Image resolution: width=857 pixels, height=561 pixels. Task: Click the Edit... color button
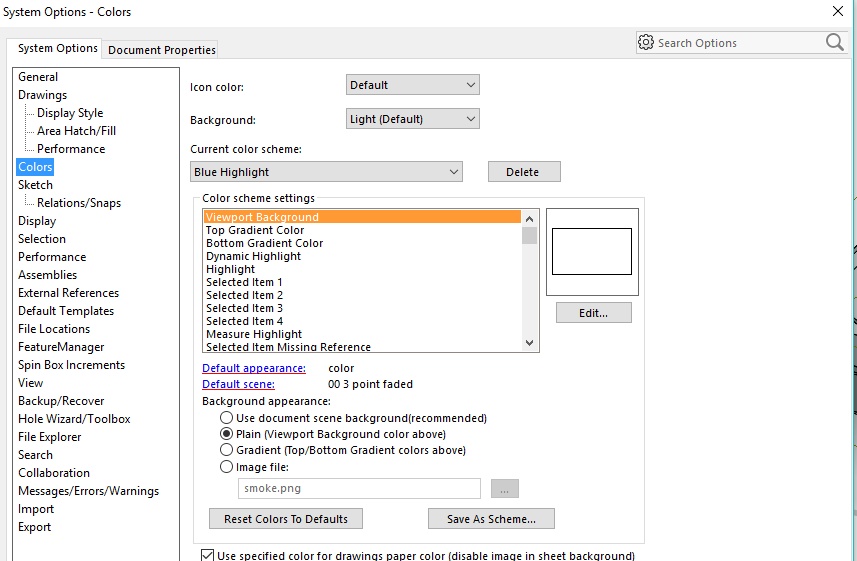pos(594,313)
